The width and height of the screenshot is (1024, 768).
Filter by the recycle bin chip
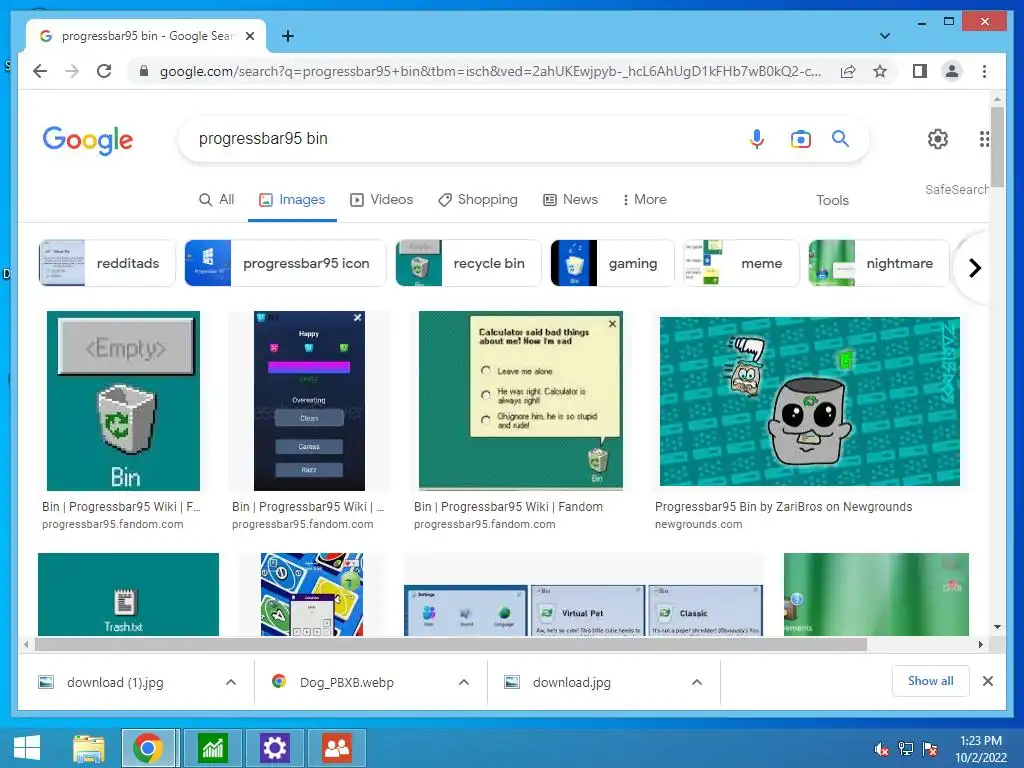(x=468, y=263)
